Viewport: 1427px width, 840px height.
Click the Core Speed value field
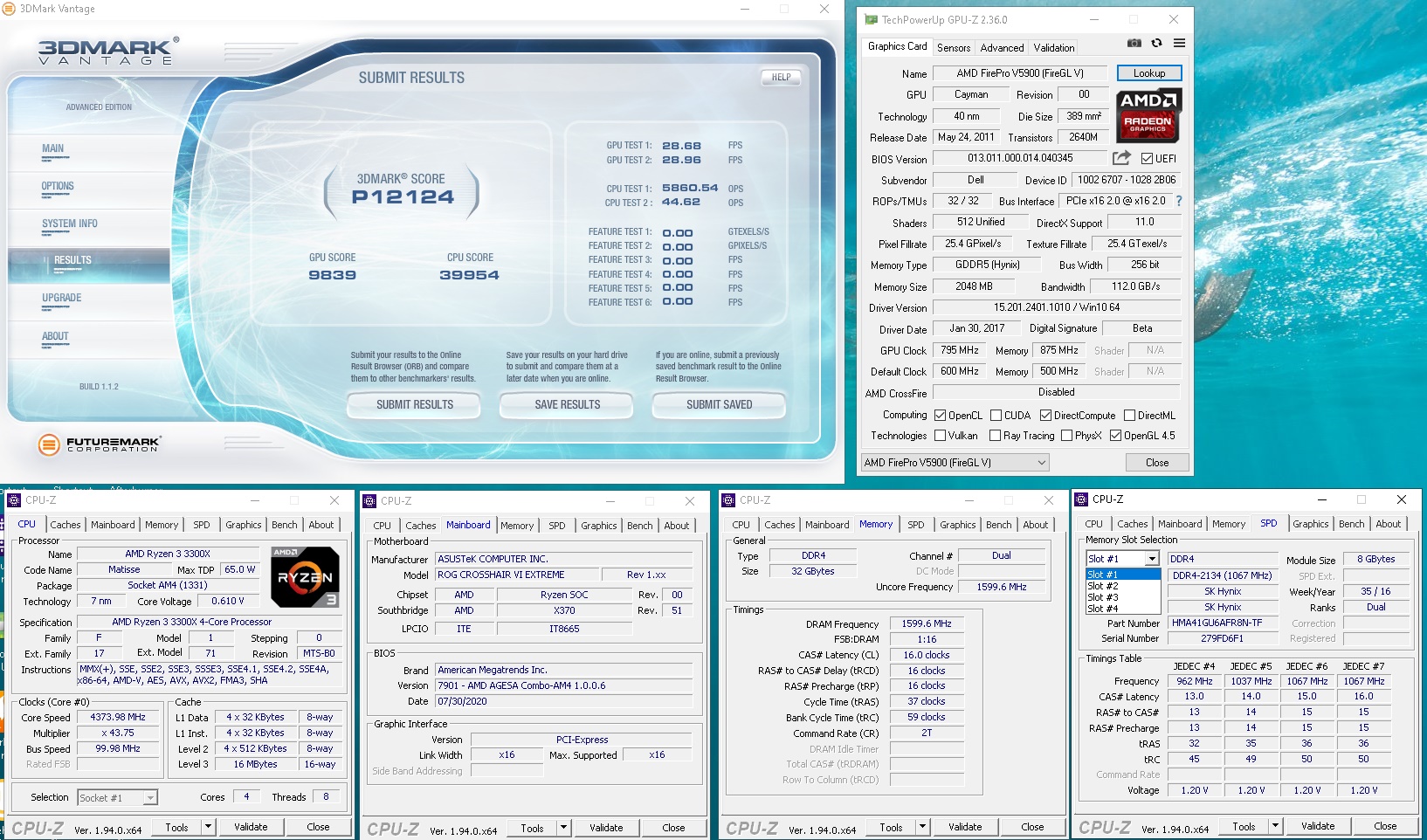coord(119,717)
